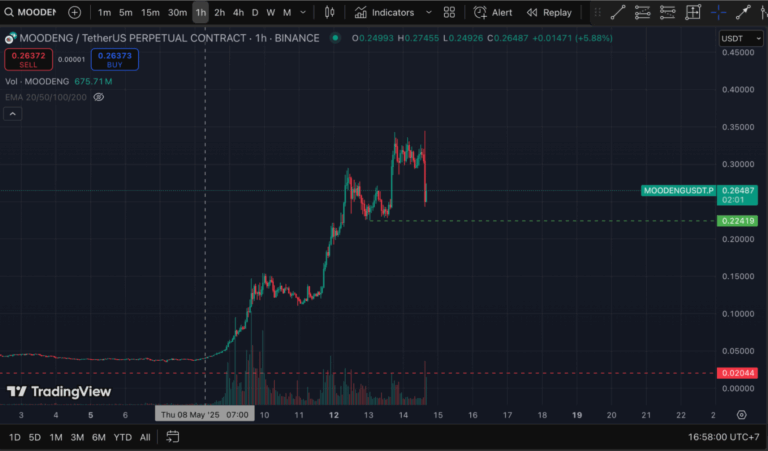The image size is (768, 451).
Task: Click the Indicators label button
Action: tap(393, 13)
